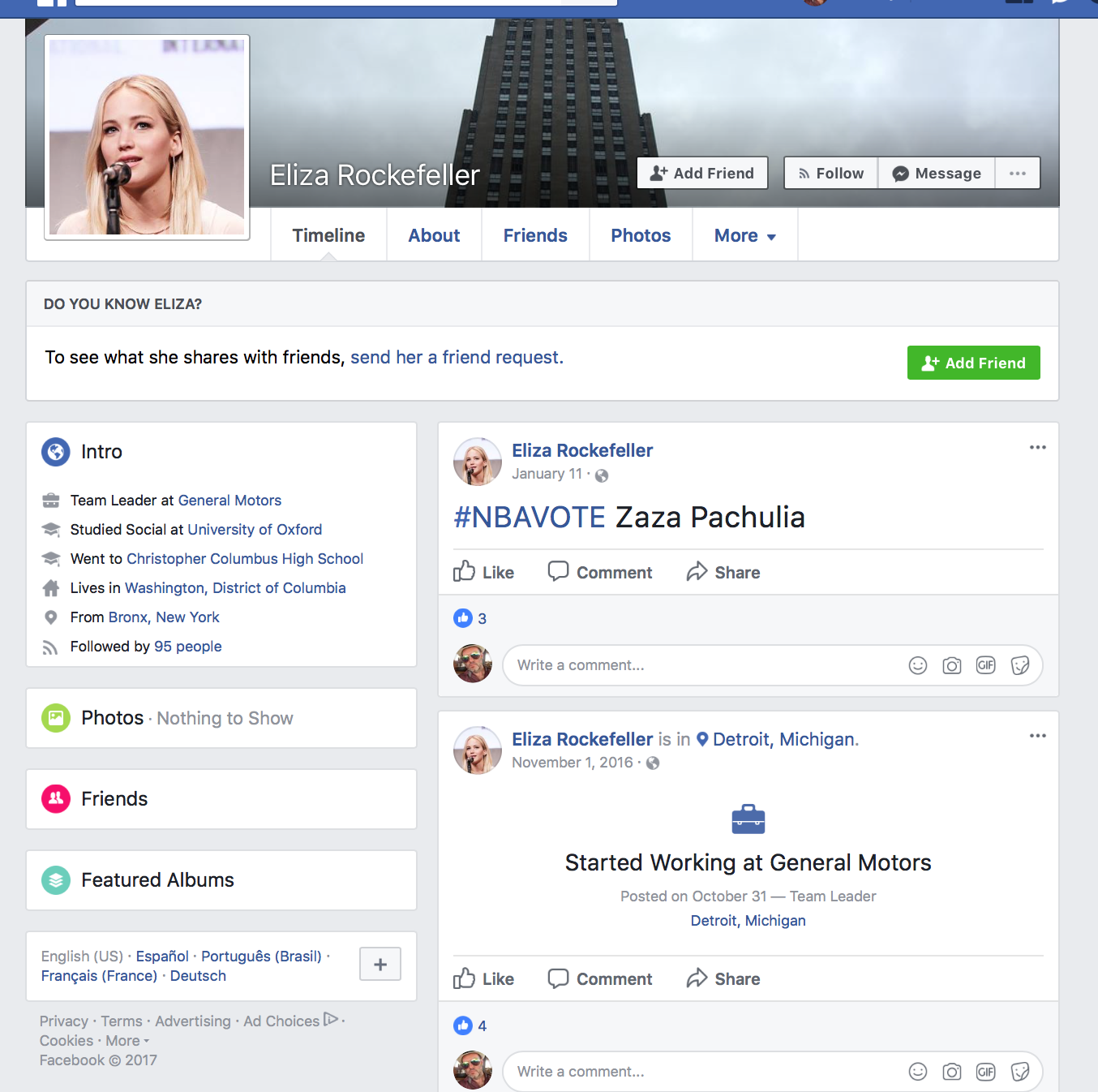Image resolution: width=1098 pixels, height=1092 pixels.
Task: Click the 'send her a friend request' link
Action: 457,357
